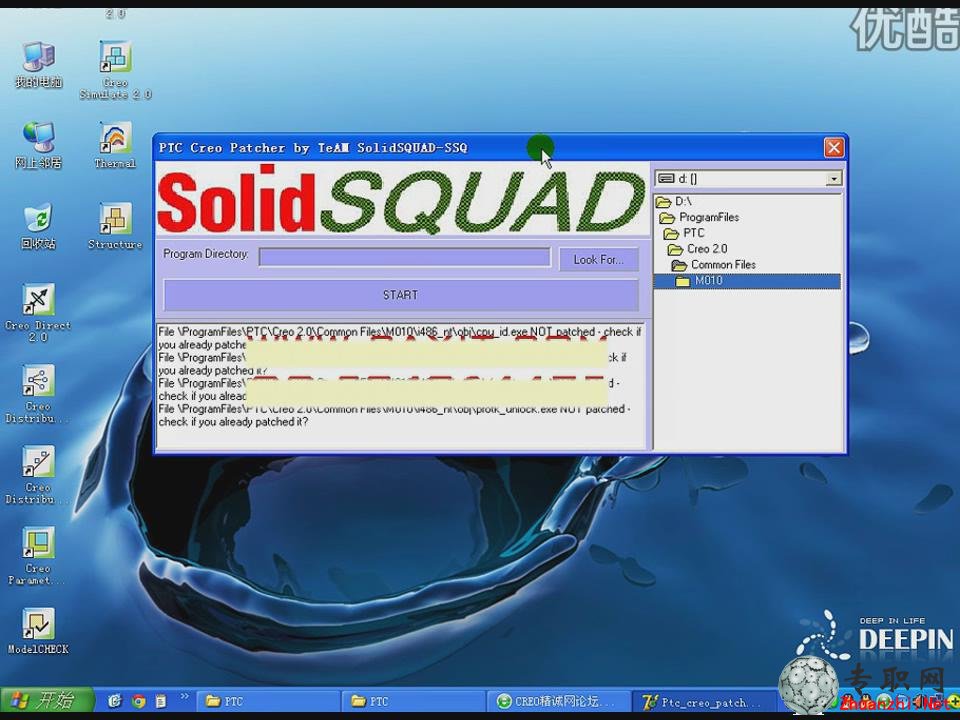Click the log line mentioning protk_unlock.exe
This screenshot has width=960, height=720.
point(394,415)
